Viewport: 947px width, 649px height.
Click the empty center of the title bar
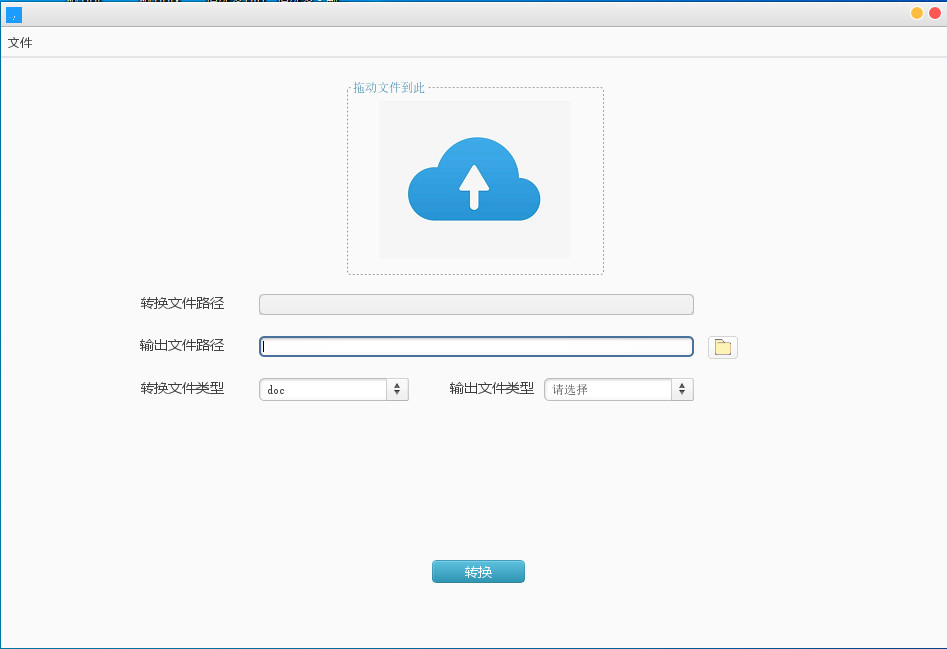[x=470, y=14]
